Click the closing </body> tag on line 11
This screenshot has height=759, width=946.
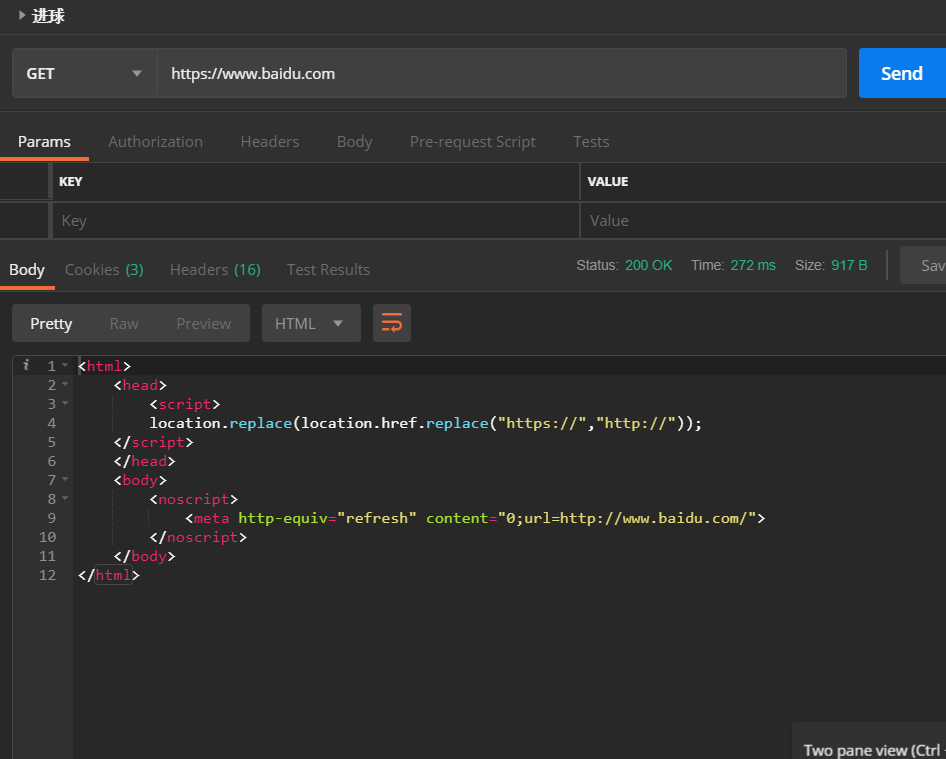tap(144, 556)
